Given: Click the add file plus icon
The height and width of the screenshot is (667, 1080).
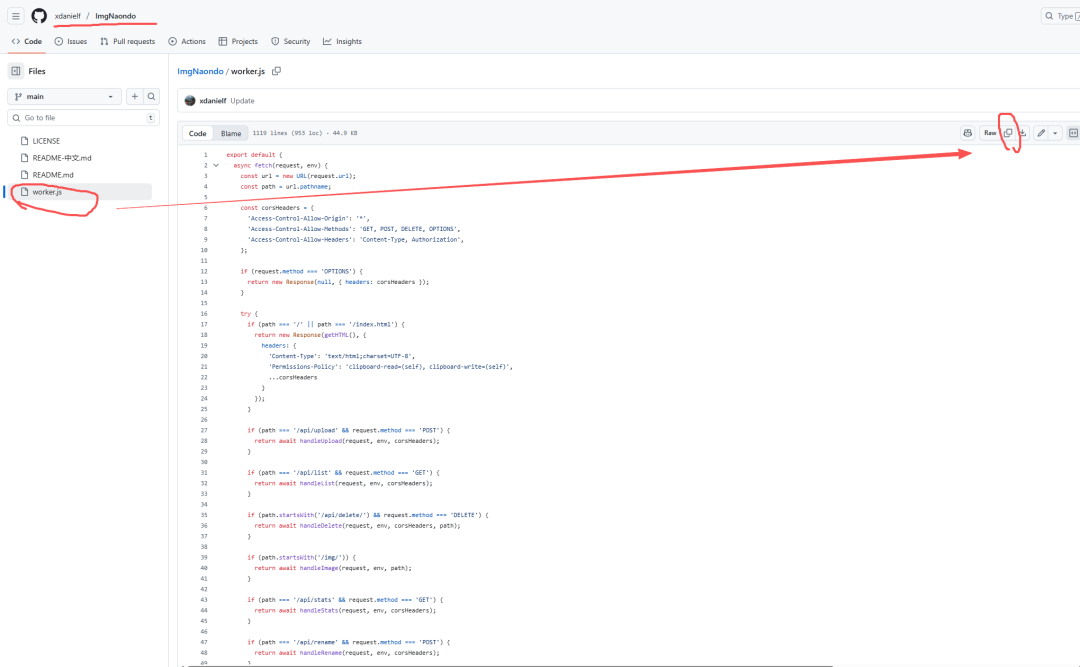Looking at the screenshot, I should click(x=134, y=97).
